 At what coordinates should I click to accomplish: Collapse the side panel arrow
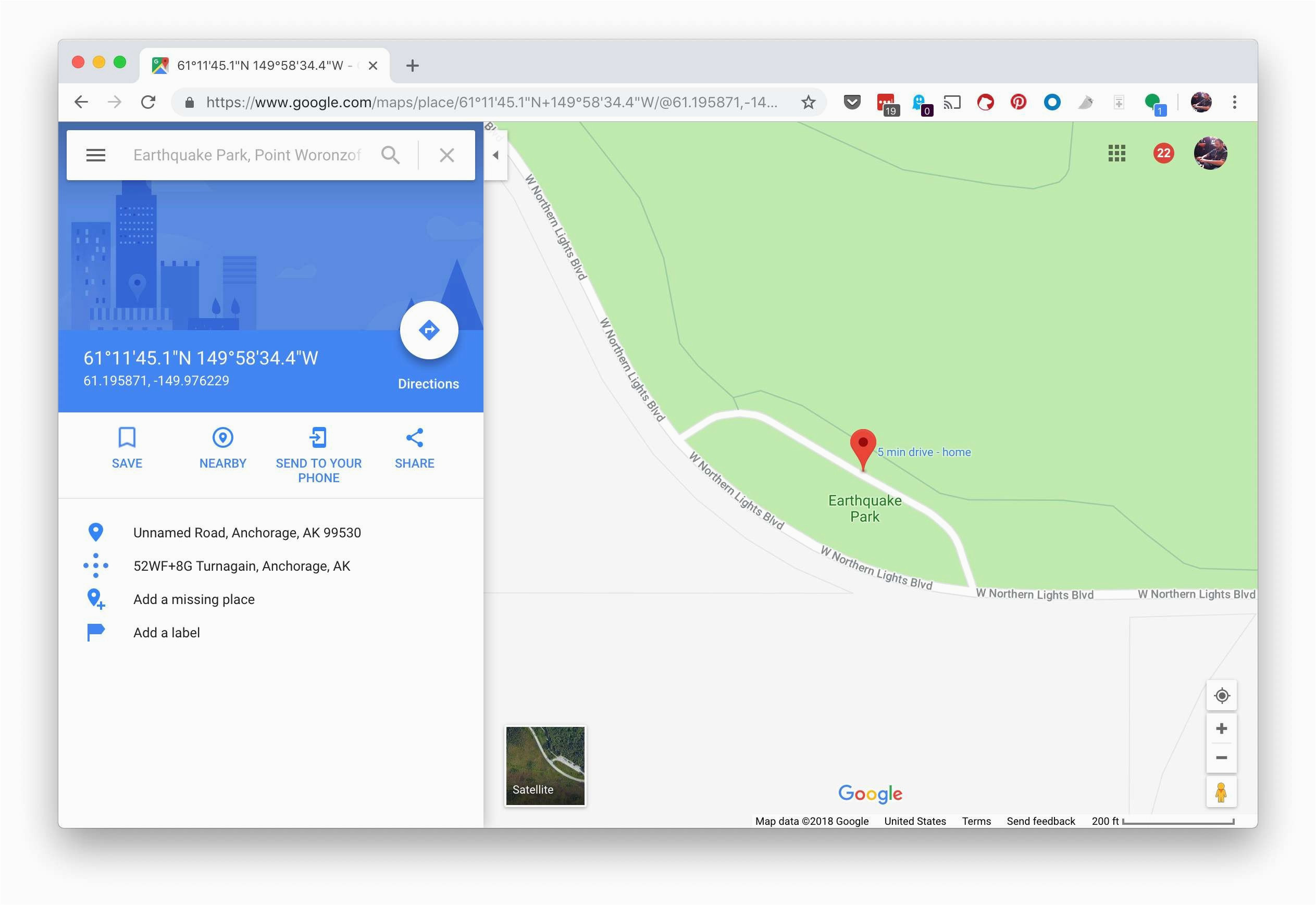(x=495, y=155)
